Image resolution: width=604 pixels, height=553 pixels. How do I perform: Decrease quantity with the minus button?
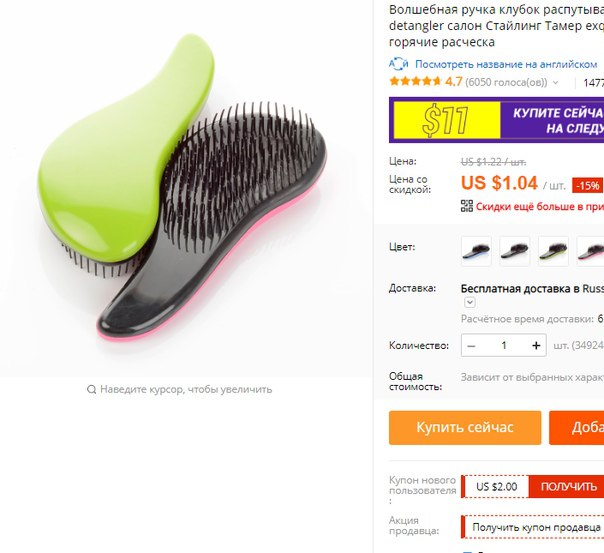click(471, 345)
